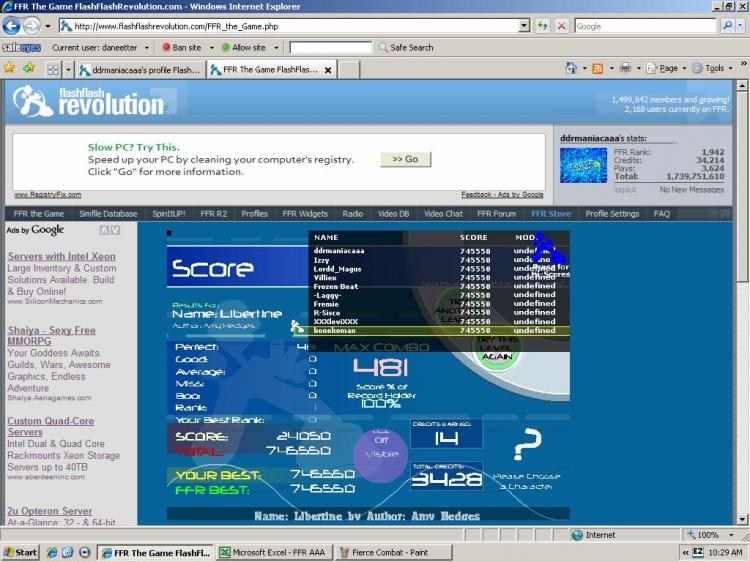Click the previous ad arrow in Ads by Google
Viewport: 750px width, 562px height.
104,231
